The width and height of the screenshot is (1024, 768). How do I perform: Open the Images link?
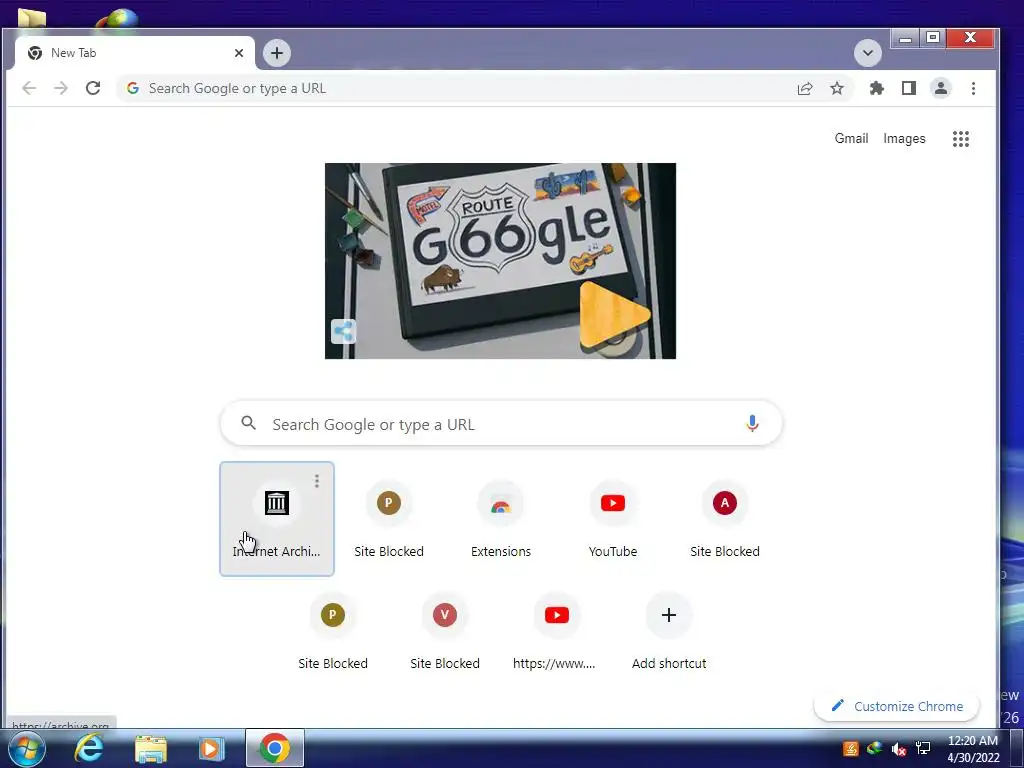(904, 138)
